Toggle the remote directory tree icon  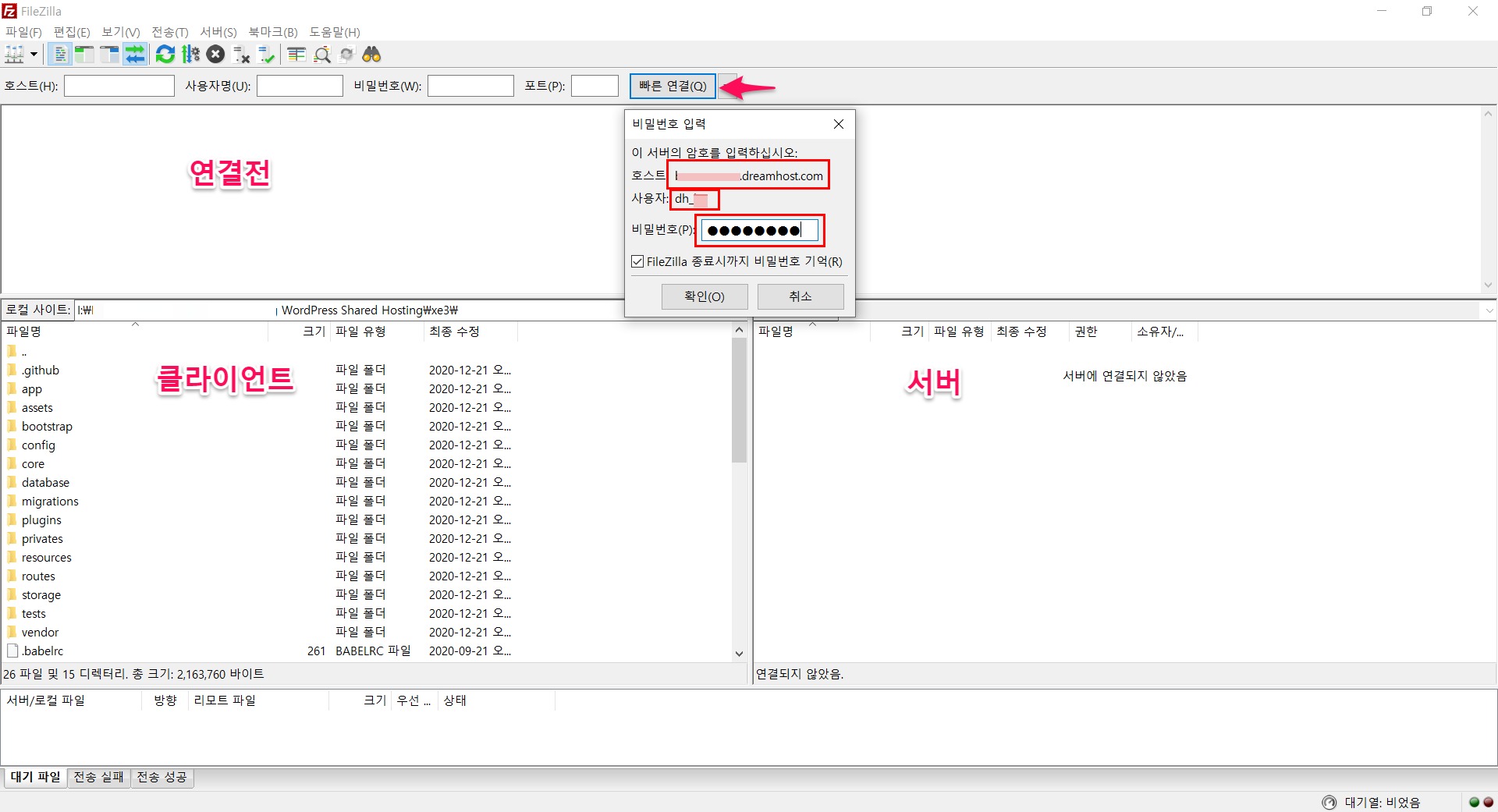110,54
